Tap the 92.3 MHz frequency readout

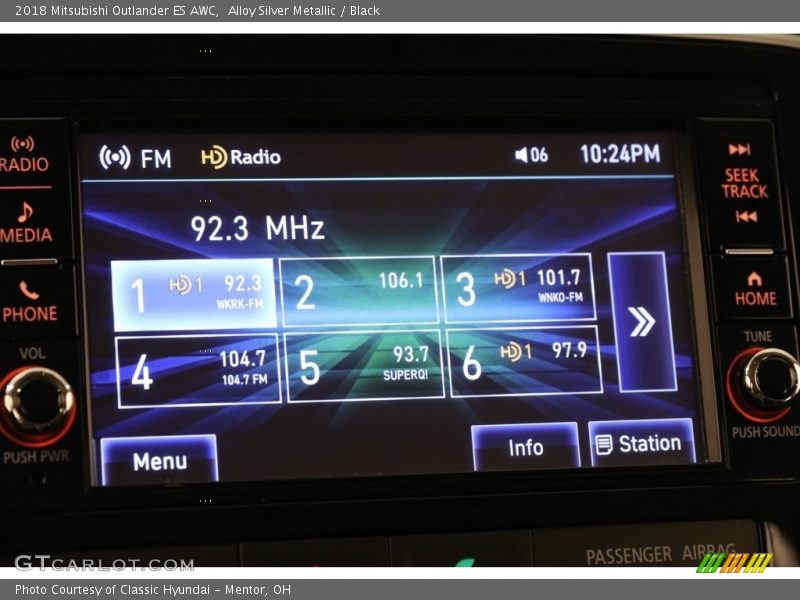click(x=257, y=228)
